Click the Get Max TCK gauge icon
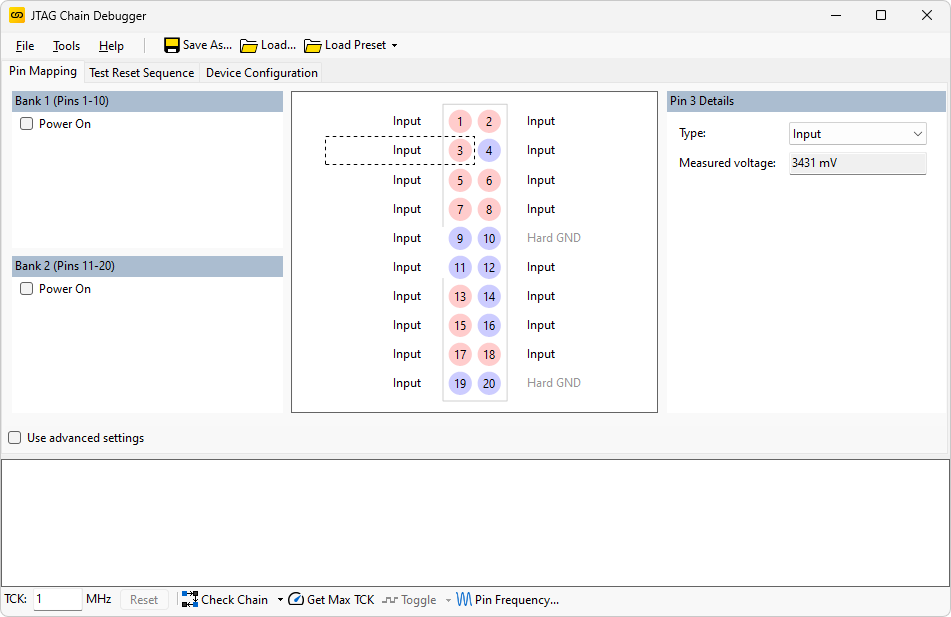The image size is (951, 617). (296, 599)
